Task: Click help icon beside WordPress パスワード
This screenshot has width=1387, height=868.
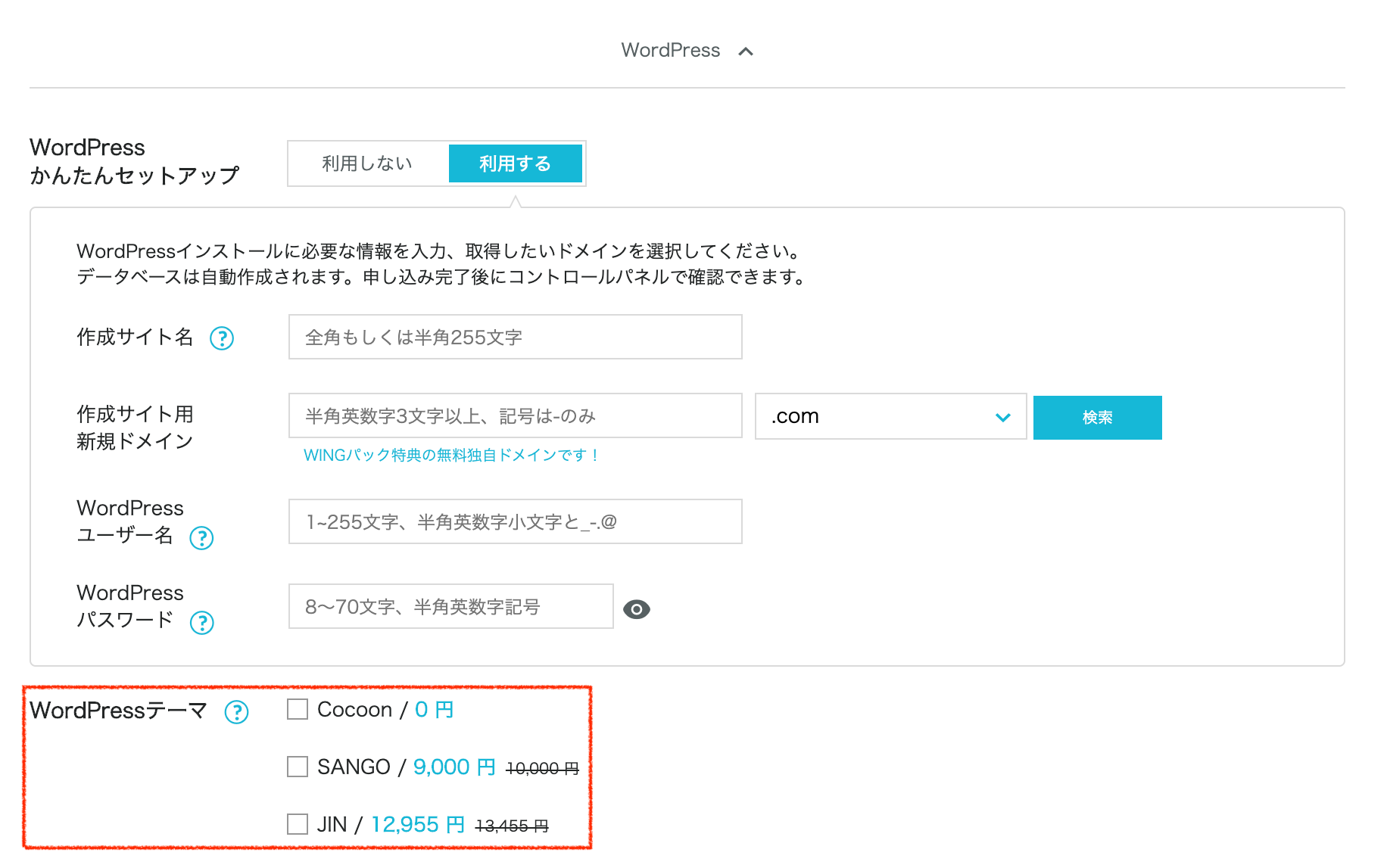Action: (x=201, y=623)
